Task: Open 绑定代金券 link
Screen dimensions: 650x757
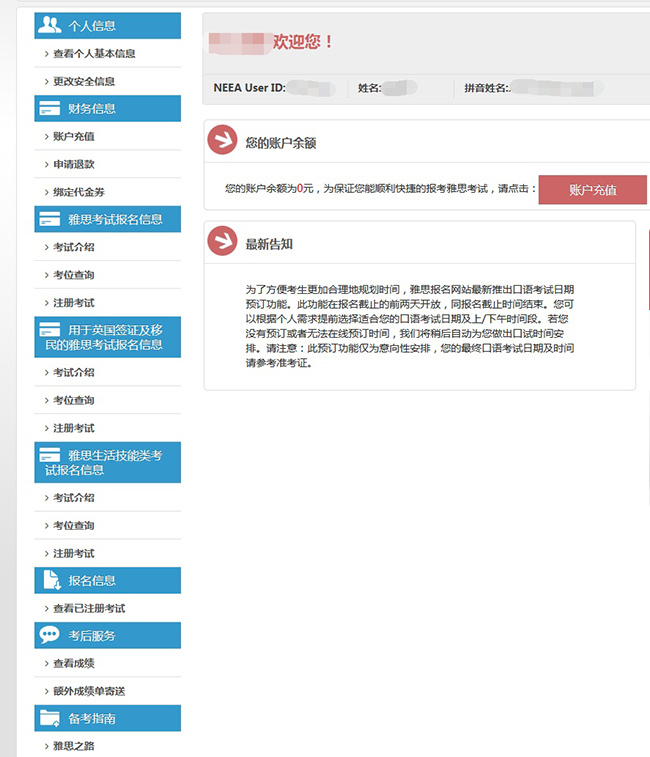Action: (x=79, y=192)
